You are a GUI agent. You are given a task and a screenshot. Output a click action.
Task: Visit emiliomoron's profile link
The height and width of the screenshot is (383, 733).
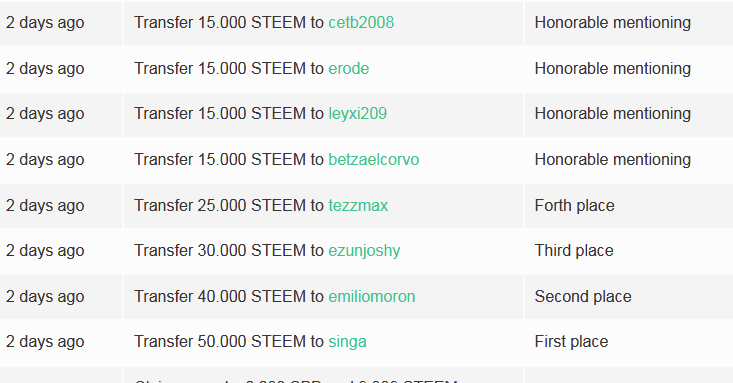coord(372,296)
